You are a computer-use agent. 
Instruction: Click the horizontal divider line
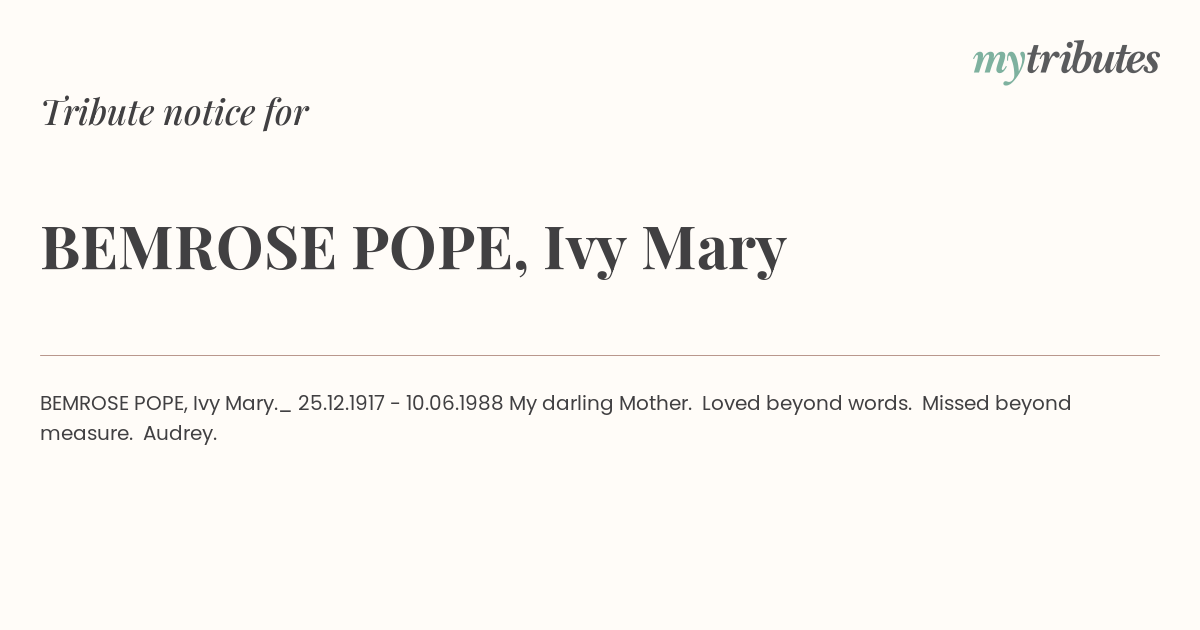click(600, 355)
